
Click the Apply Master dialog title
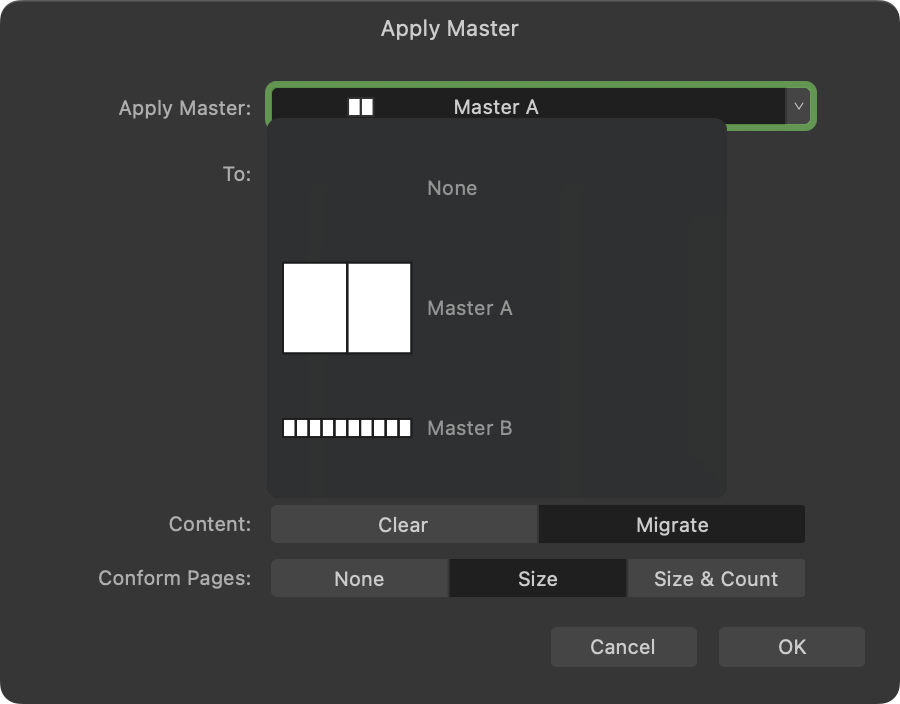(450, 29)
